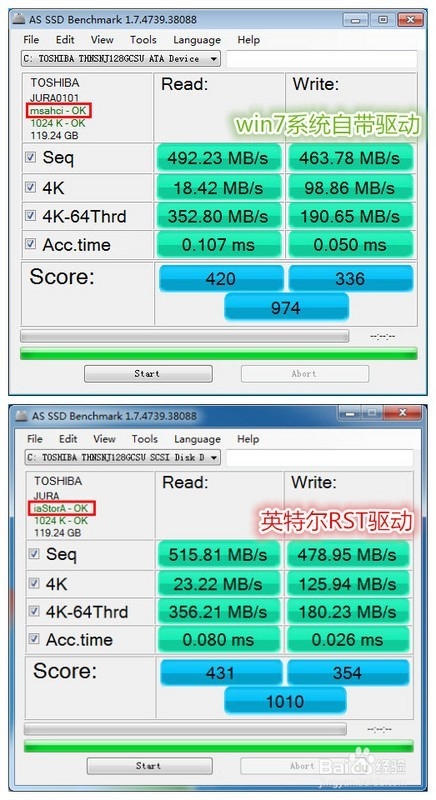Screen dimensions: 436x800
Task: Click the AS SSD app icon in bottom window title bar
Action: click(21, 415)
